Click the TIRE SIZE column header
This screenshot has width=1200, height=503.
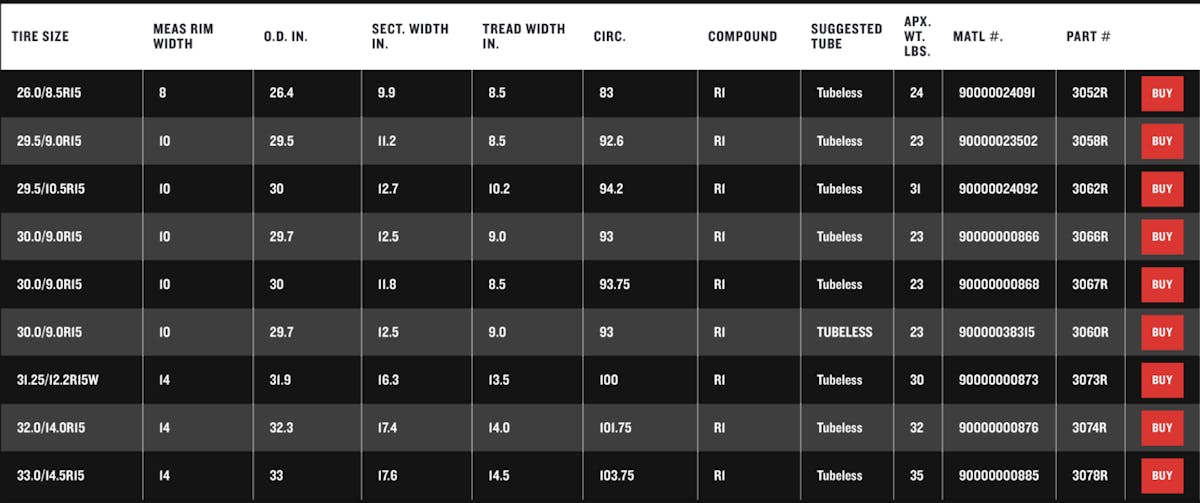coord(39,37)
